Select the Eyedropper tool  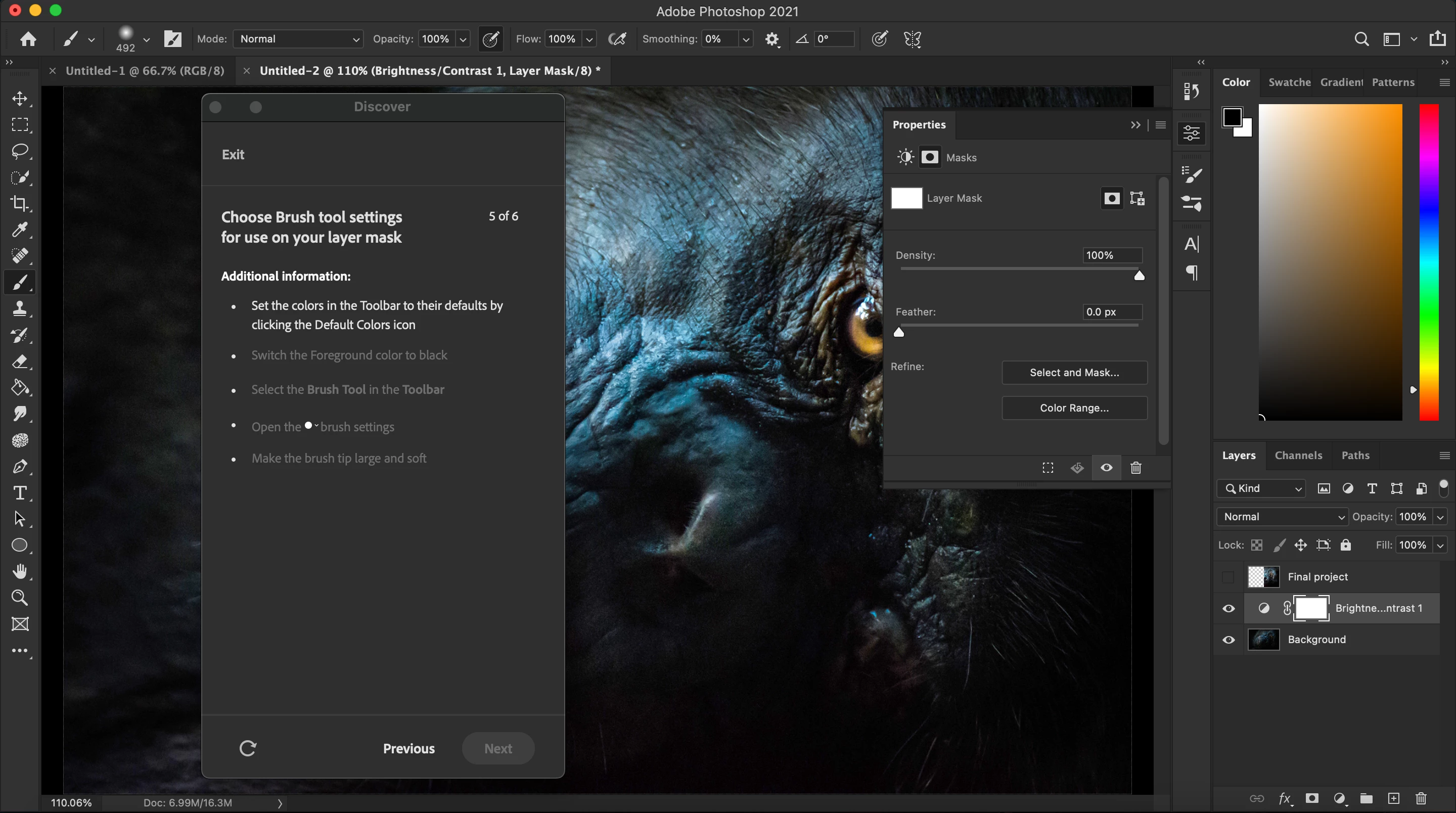click(20, 230)
